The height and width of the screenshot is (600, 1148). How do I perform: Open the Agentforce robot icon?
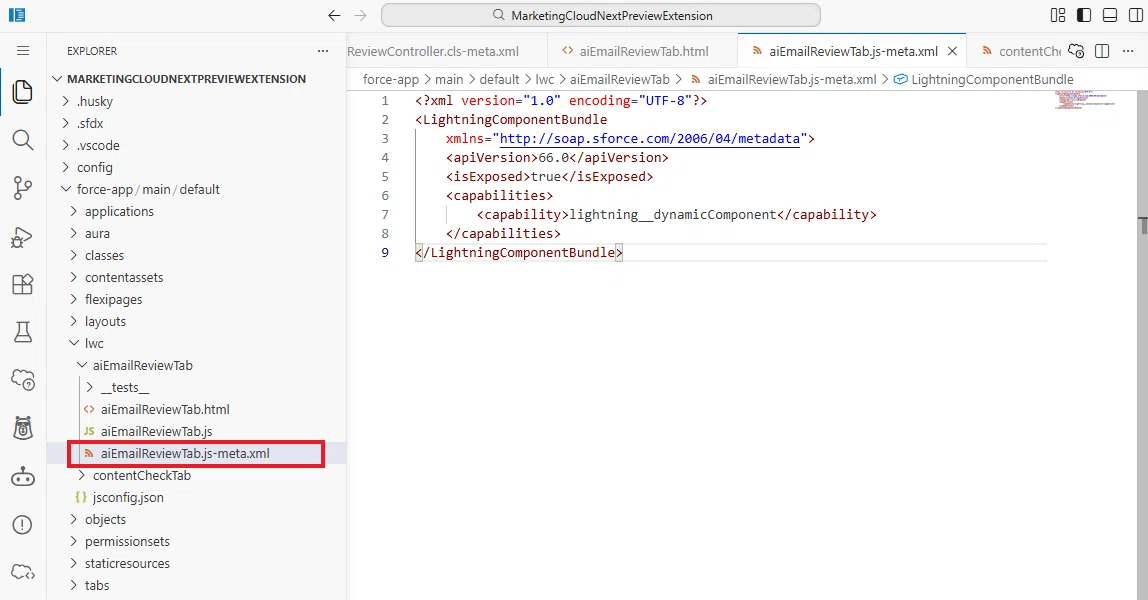pyautogui.click(x=23, y=477)
